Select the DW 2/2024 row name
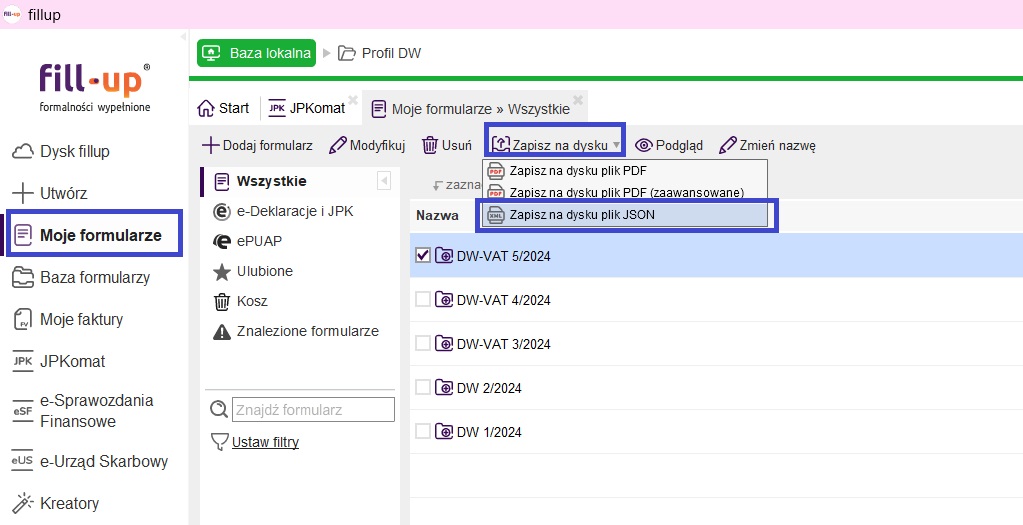Screen dimensions: 1023x525 [x=489, y=388]
